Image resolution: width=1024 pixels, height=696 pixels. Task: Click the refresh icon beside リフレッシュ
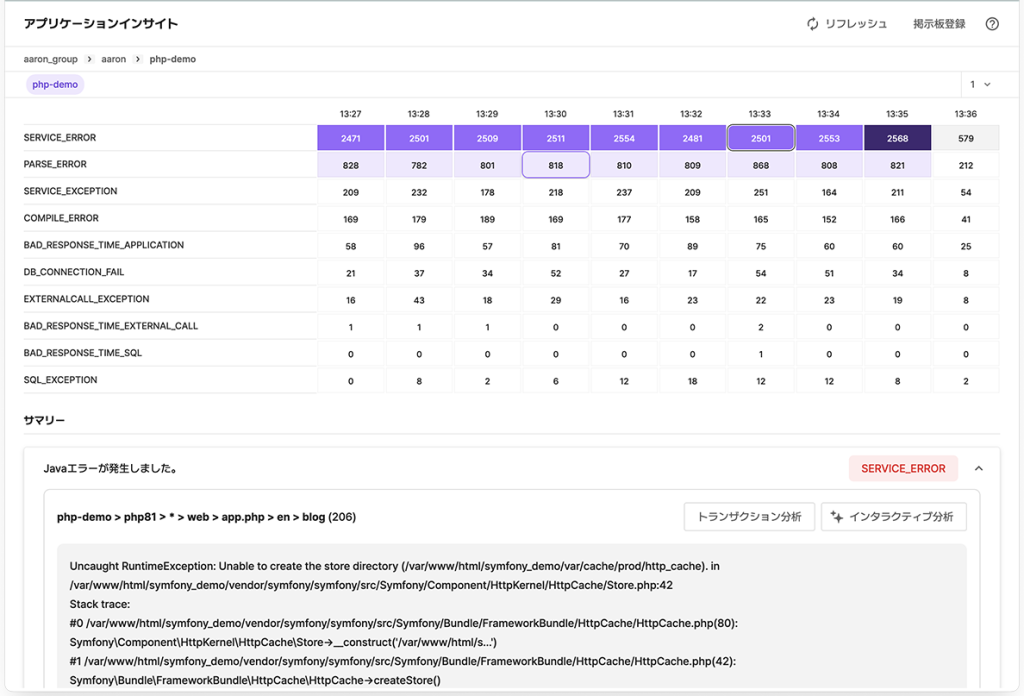pyautogui.click(x=813, y=24)
